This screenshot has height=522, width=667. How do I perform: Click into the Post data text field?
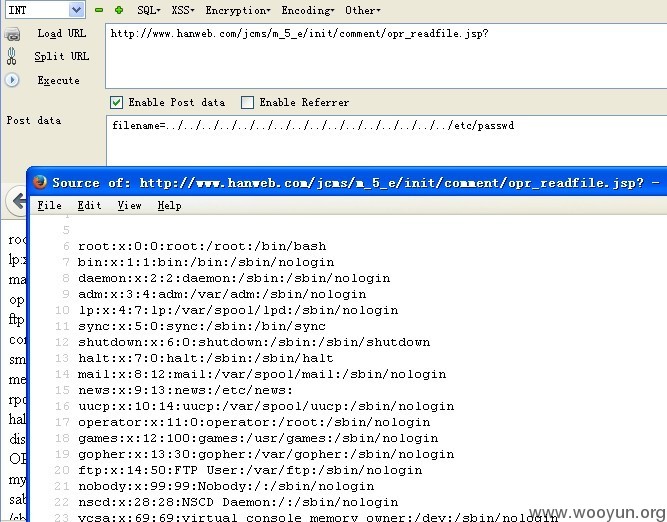pos(386,140)
